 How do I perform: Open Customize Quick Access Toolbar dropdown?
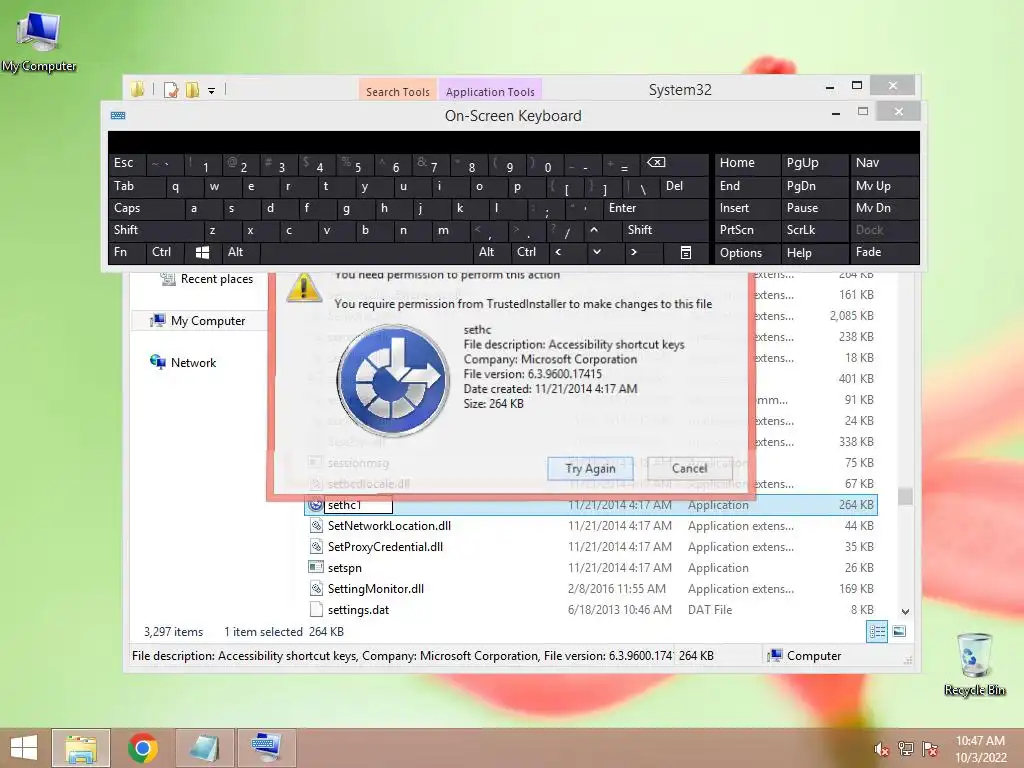212,91
